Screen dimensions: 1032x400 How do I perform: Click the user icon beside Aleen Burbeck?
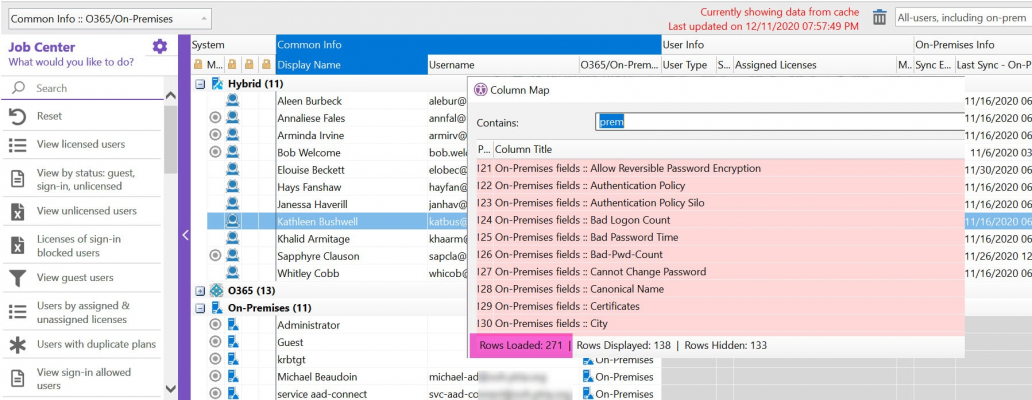tap(232, 101)
